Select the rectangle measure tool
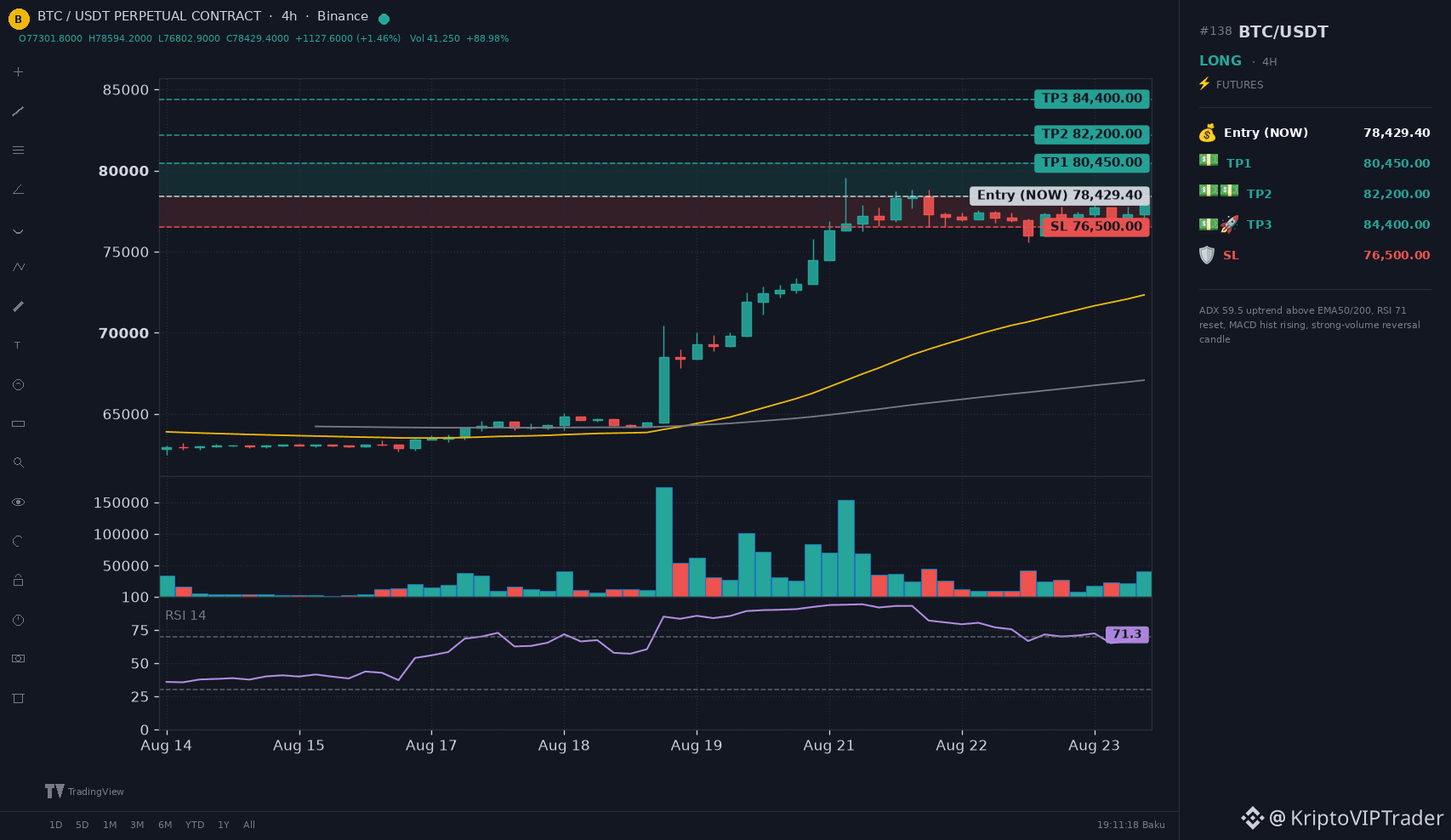The height and width of the screenshot is (840, 1451). tap(18, 423)
